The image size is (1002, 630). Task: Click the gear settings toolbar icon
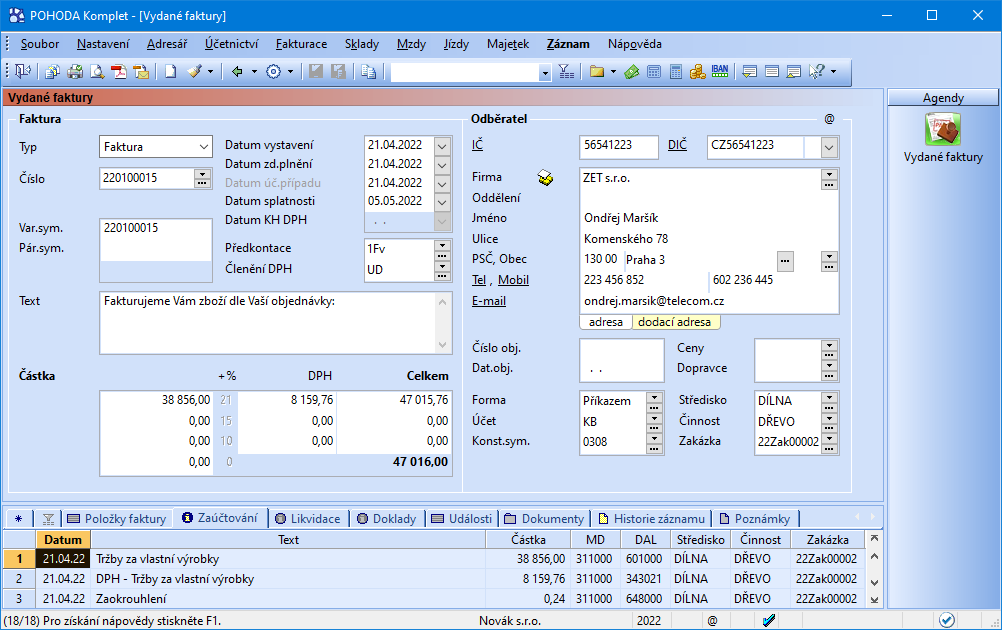tap(274, 72)
